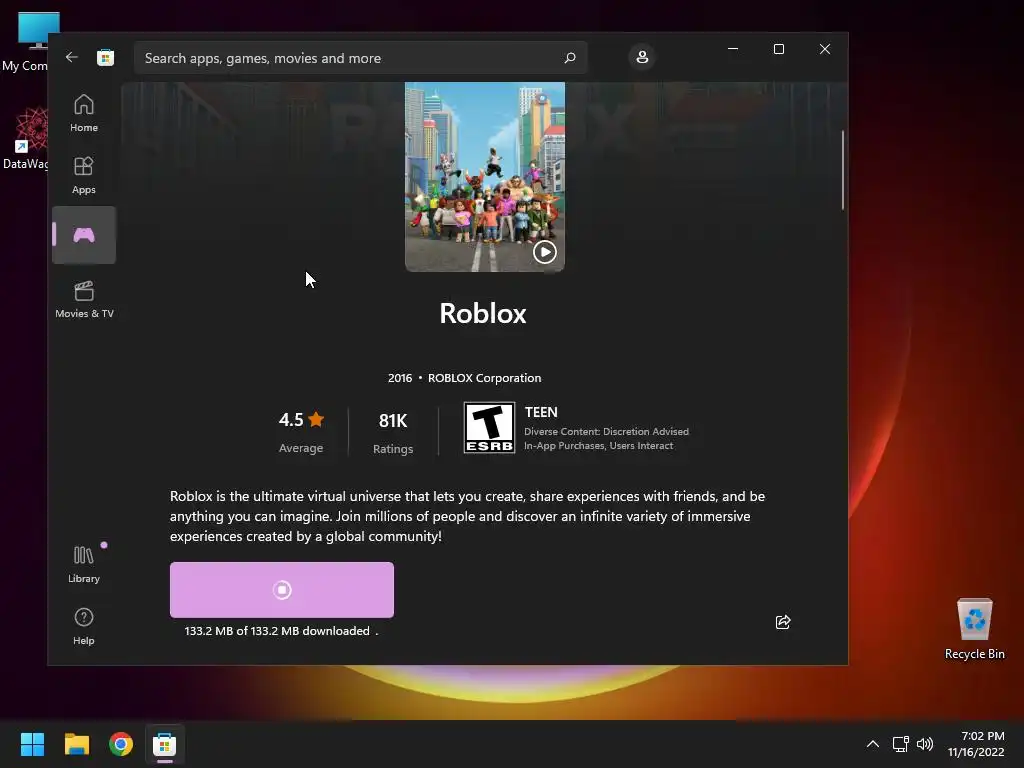The width and height of the screenshot is (1024, 768).
Task: Click the TEEN rating label
Action: click(541, 412)
